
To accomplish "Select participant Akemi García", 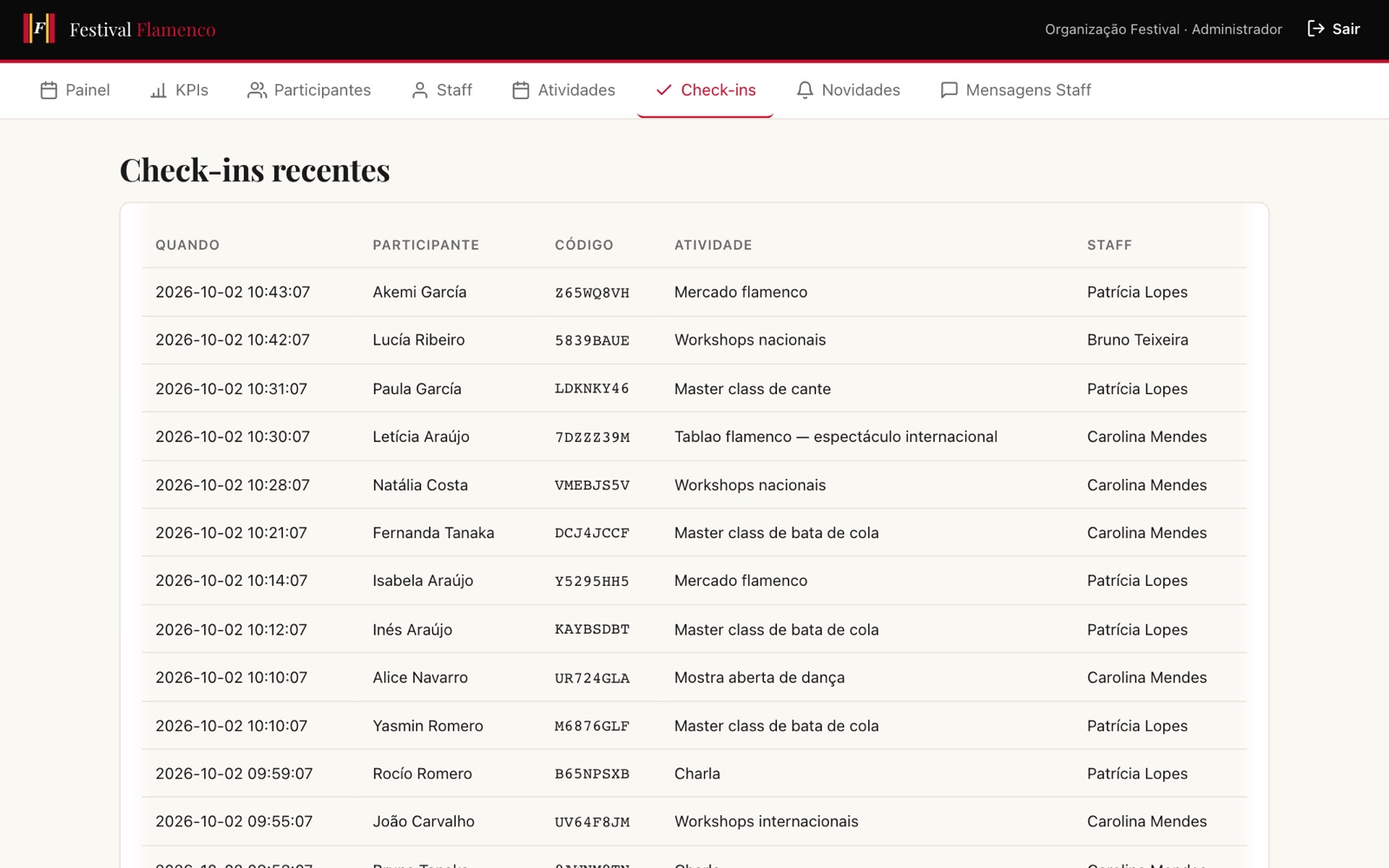I will tap(419, 293).
